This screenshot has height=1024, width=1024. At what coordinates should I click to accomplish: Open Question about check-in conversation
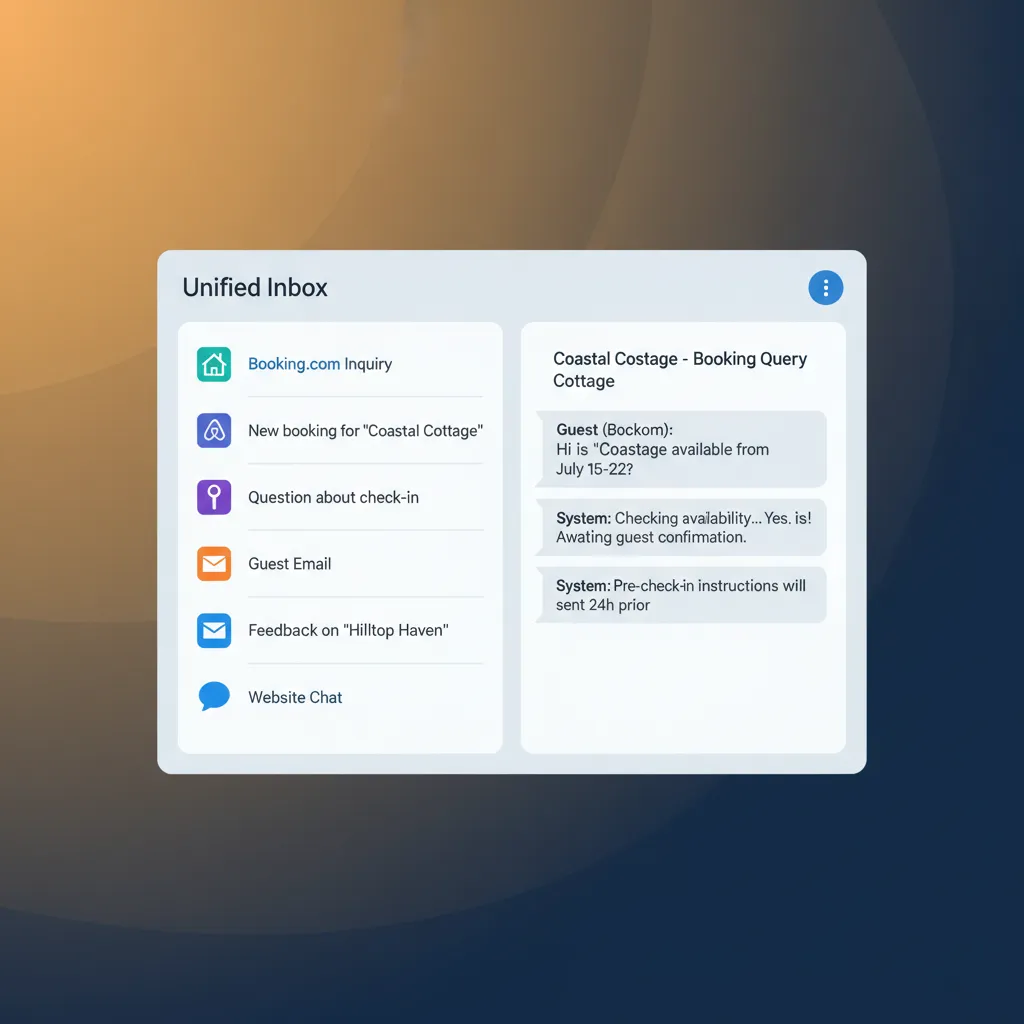coord(334,497)
